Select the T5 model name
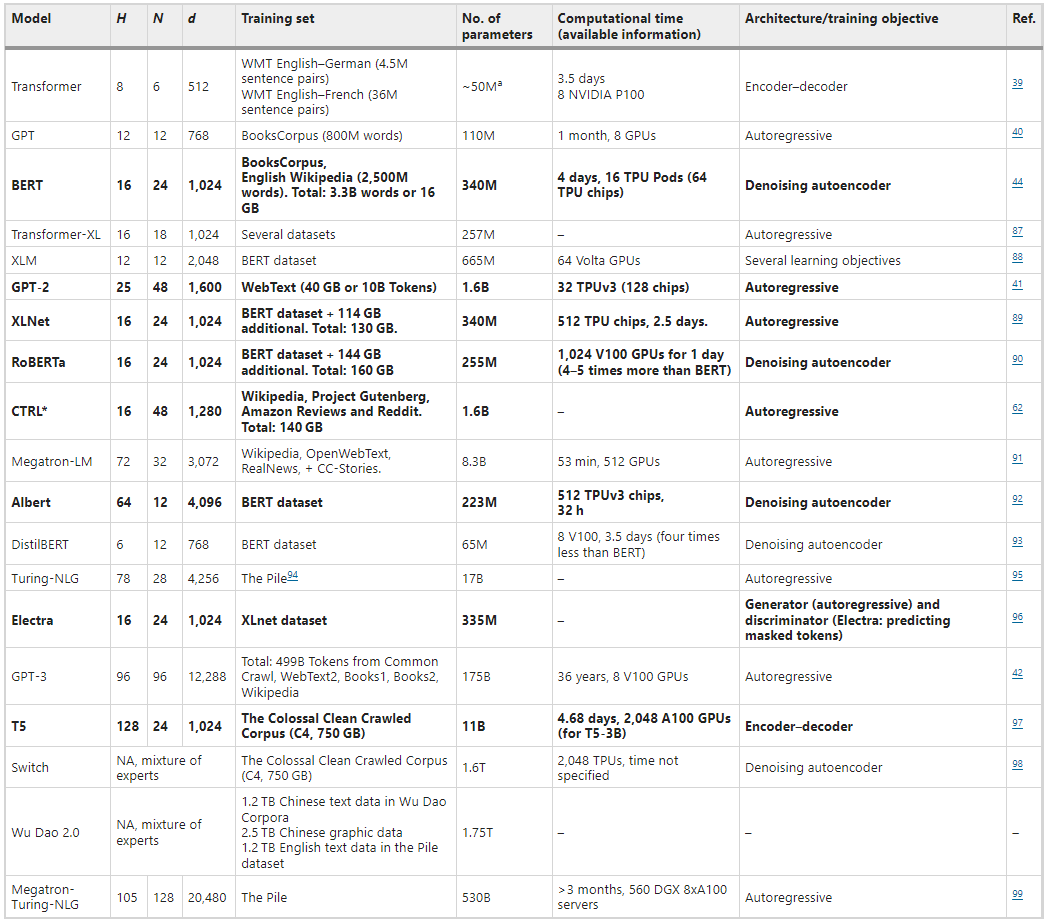 (19, 726)
